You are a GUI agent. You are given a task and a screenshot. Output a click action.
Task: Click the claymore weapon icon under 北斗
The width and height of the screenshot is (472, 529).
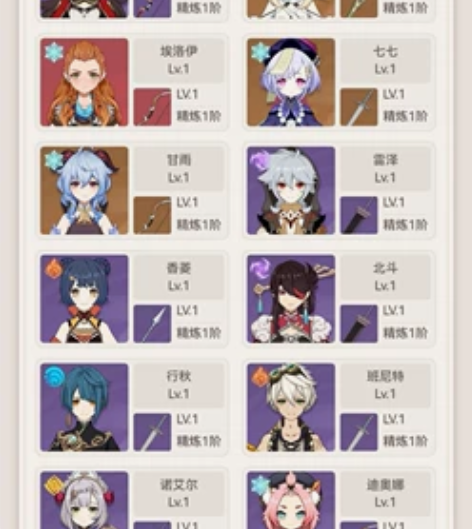[x=359, y=324]
